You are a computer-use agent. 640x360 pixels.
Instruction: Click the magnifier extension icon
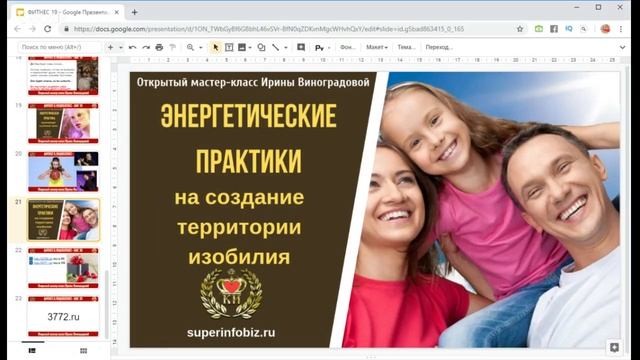[x=584, y=29]
